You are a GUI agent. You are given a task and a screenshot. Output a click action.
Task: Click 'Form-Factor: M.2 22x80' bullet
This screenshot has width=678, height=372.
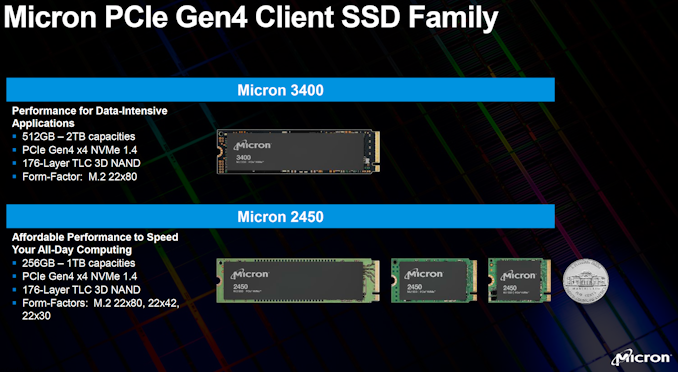[80, 176]
